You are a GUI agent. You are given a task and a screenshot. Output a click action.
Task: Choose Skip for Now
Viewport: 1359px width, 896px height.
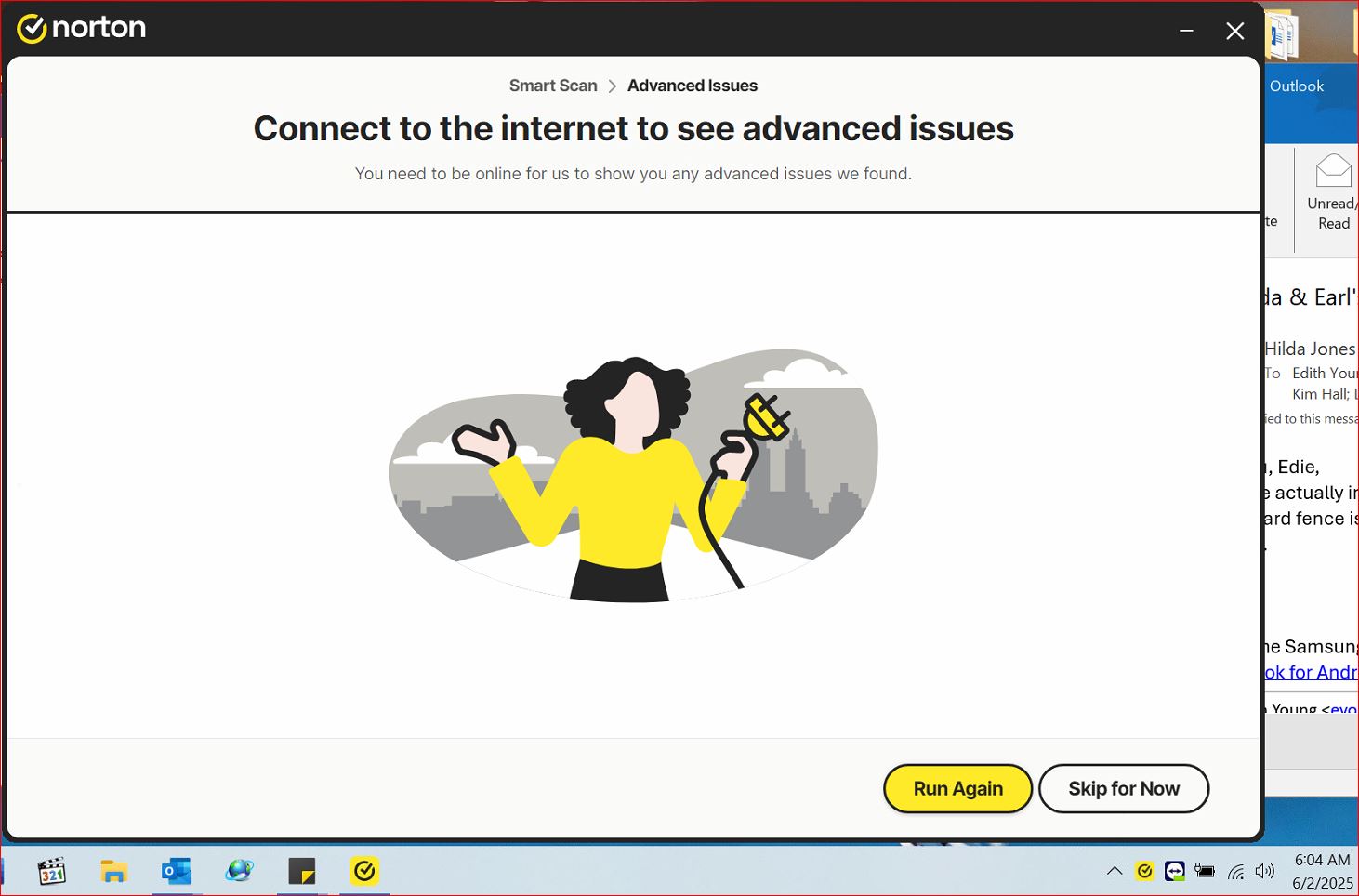1123,788
